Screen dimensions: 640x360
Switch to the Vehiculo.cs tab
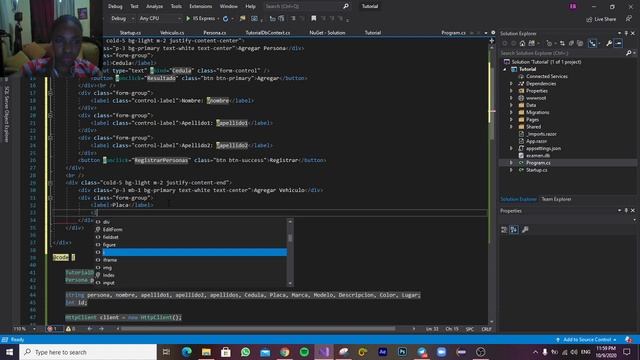click(172, 33)
